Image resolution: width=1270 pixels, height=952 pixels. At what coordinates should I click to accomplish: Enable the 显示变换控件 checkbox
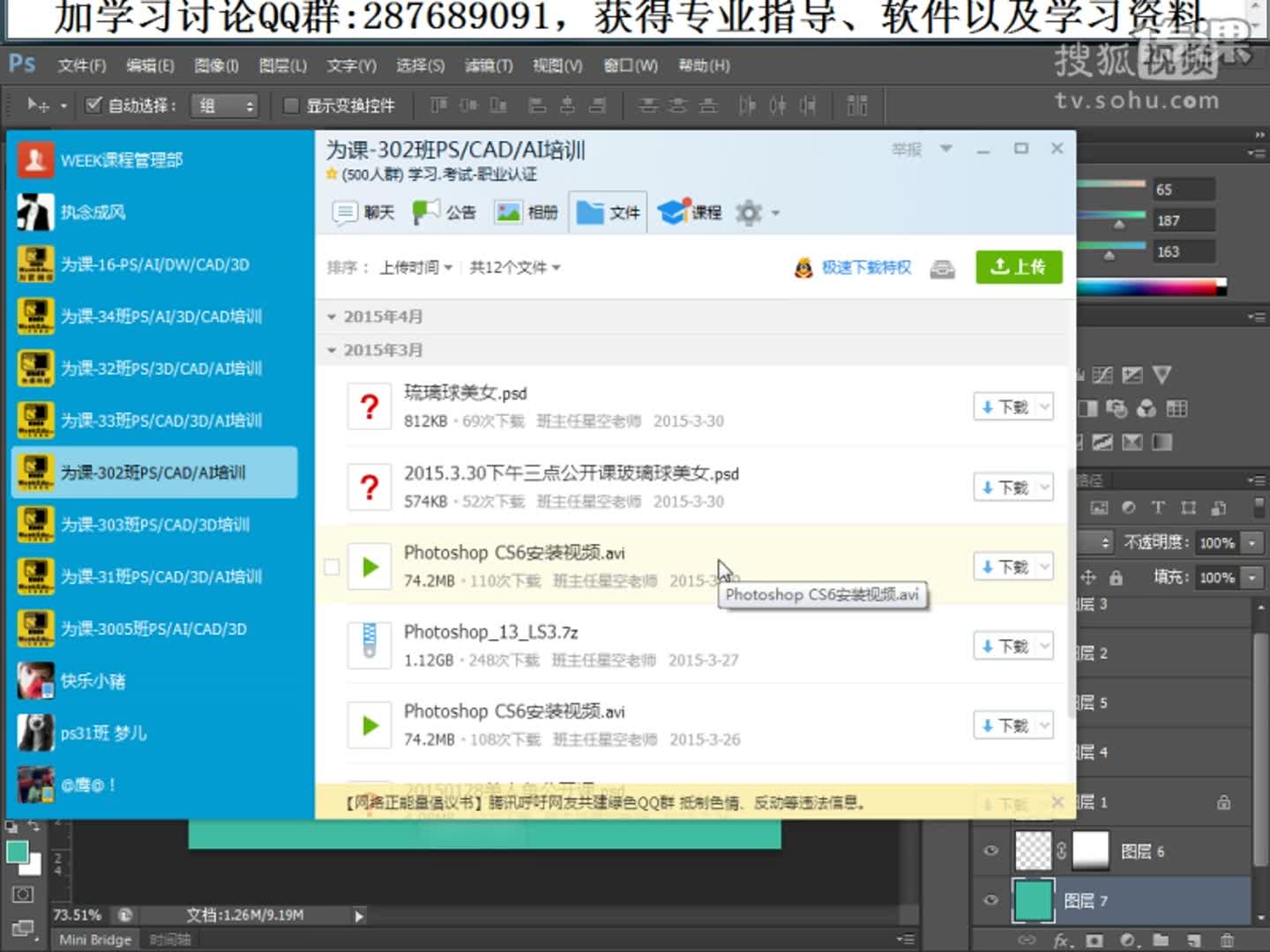pos(290,106)
